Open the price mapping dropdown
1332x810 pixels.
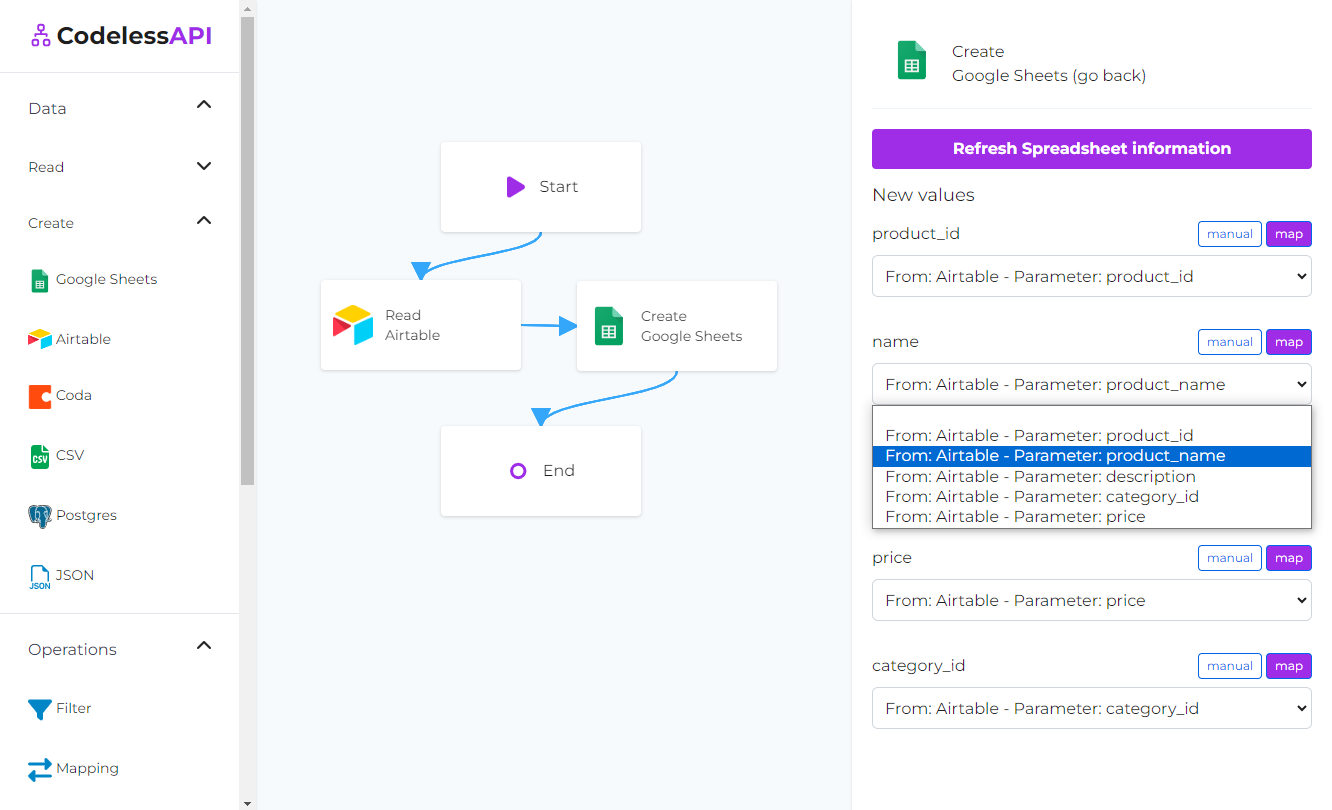(1091, 601)
